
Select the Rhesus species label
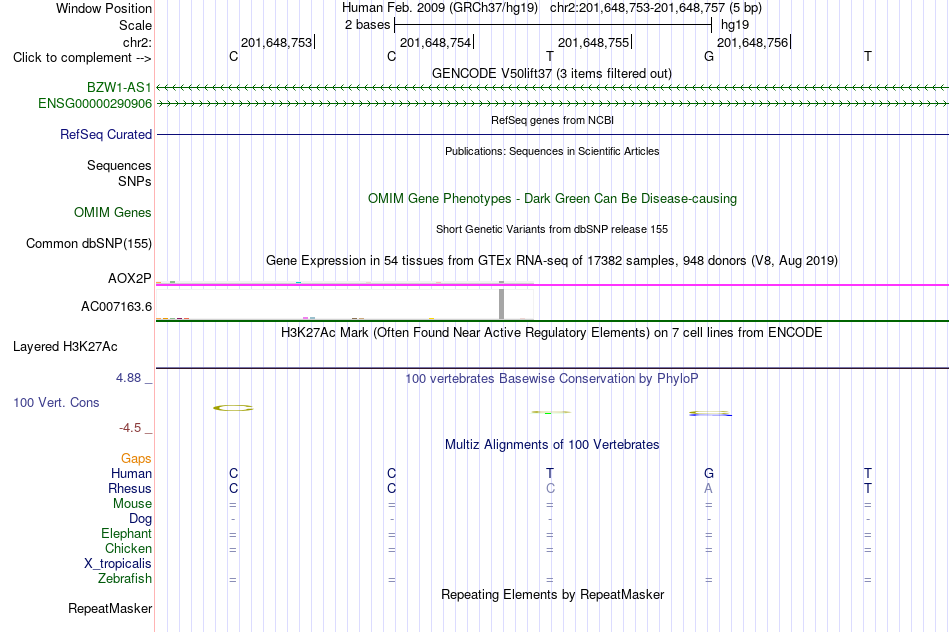[x=130, y=488]
